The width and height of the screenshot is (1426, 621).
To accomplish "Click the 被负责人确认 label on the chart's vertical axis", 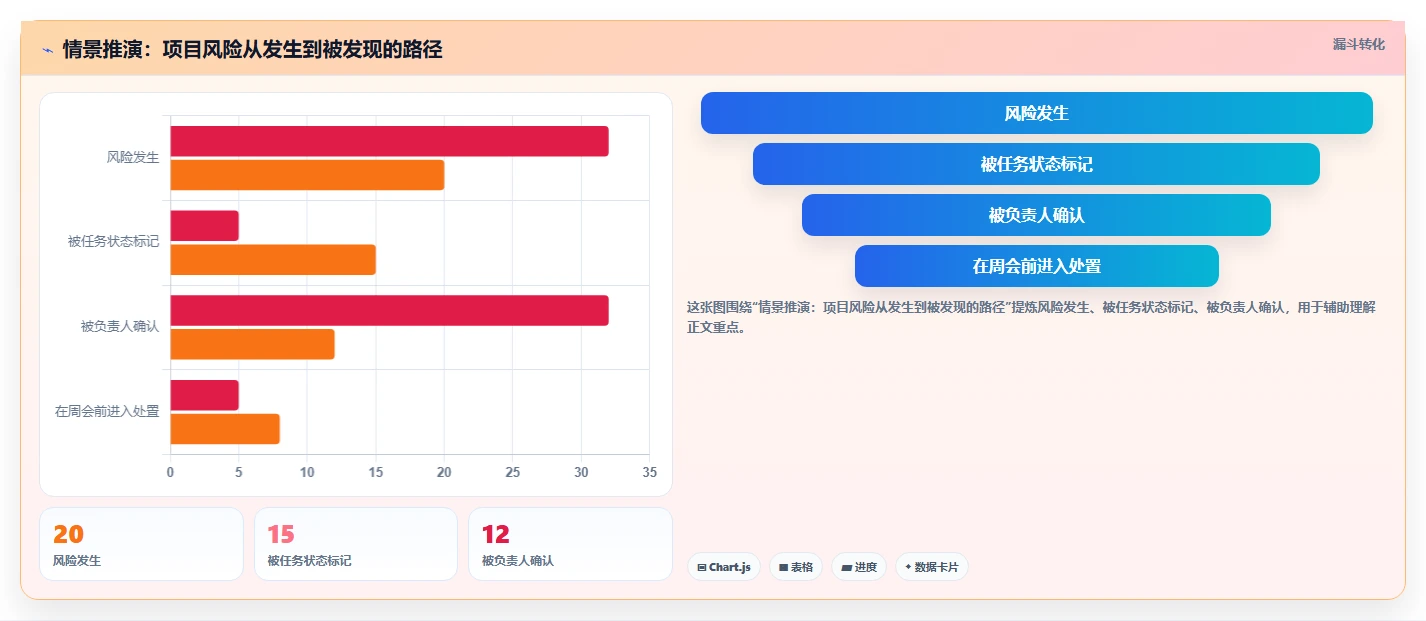I will [x=120, y=326].
